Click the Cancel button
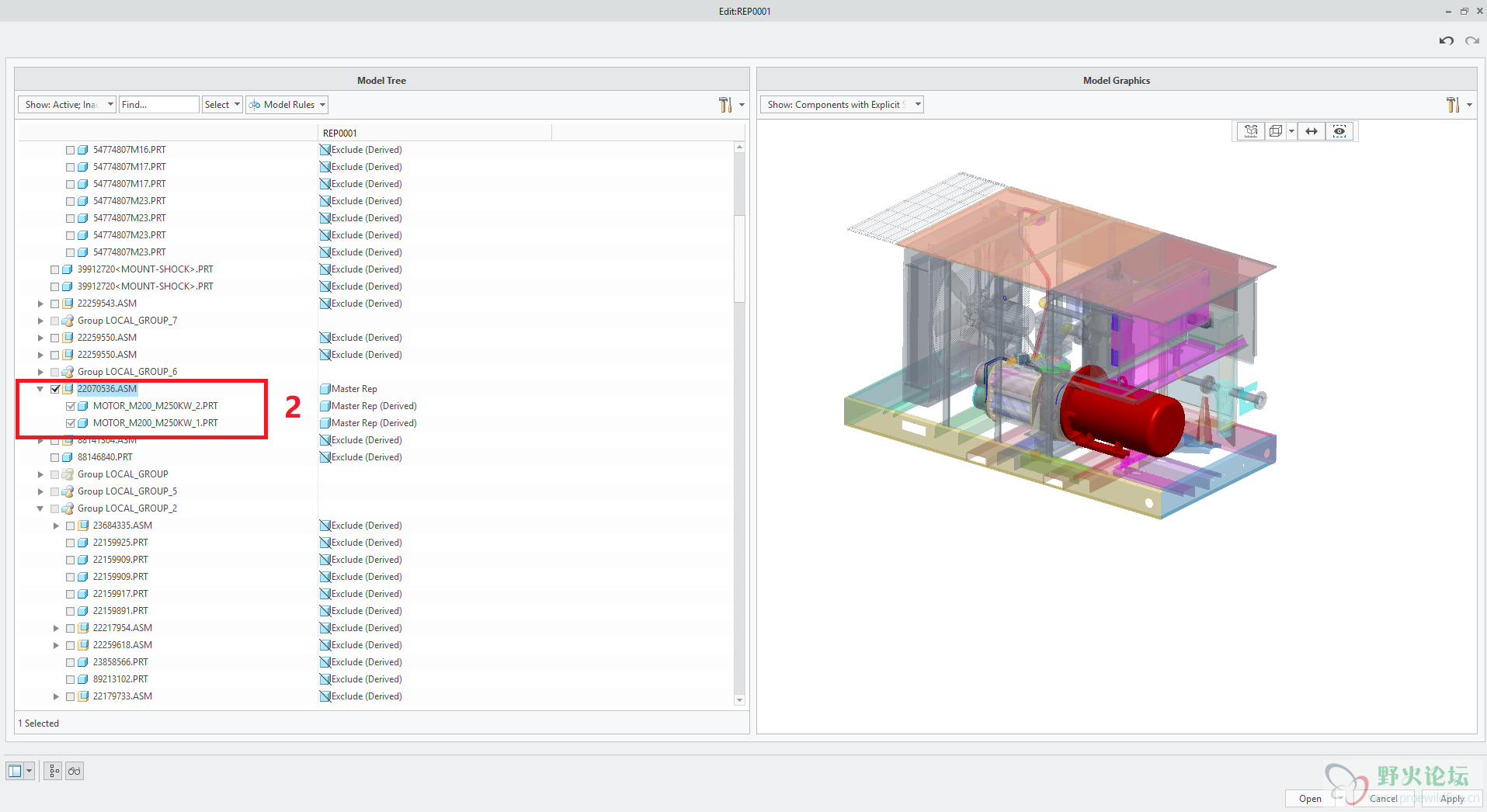1487x812 pixels. click(1383, 799)
